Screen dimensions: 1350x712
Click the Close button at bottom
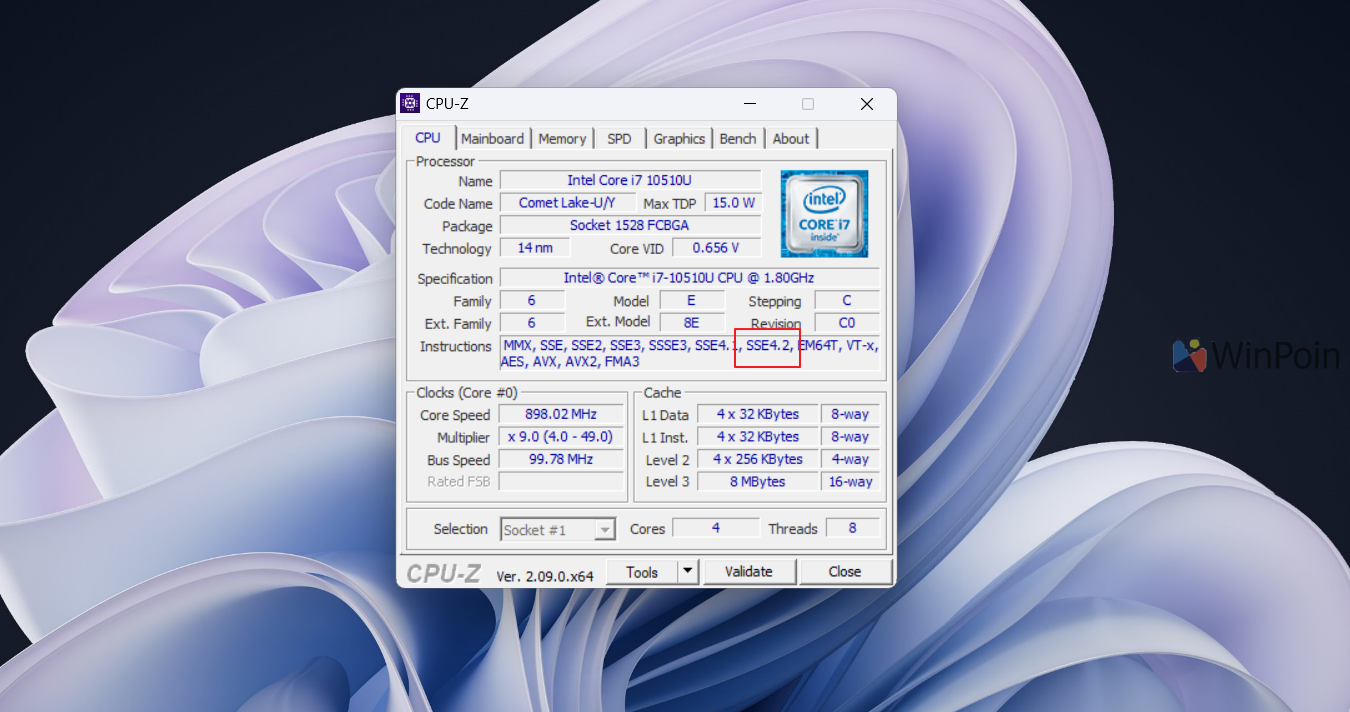(x=845, y=572)
